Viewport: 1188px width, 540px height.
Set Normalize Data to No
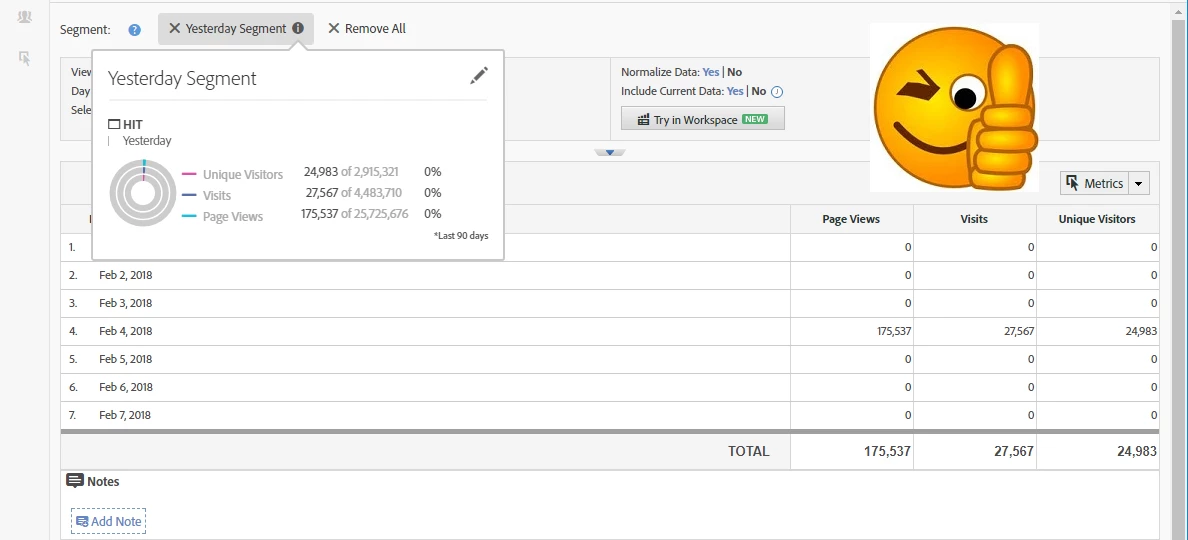[x=734, y=72]
